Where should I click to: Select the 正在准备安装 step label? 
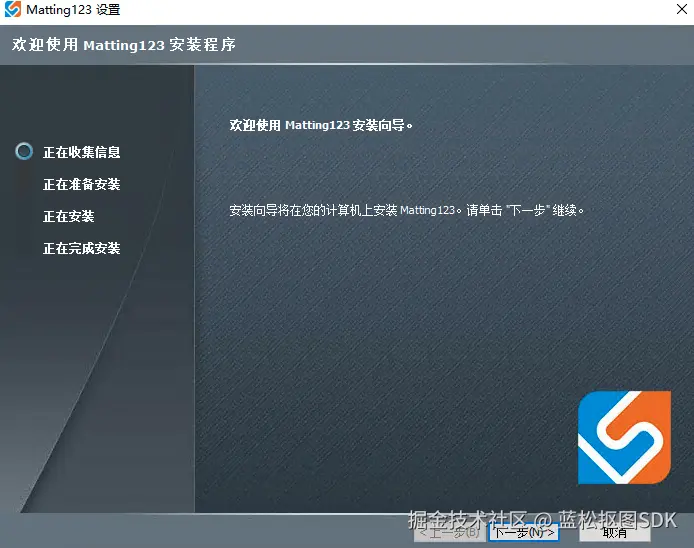81,184
